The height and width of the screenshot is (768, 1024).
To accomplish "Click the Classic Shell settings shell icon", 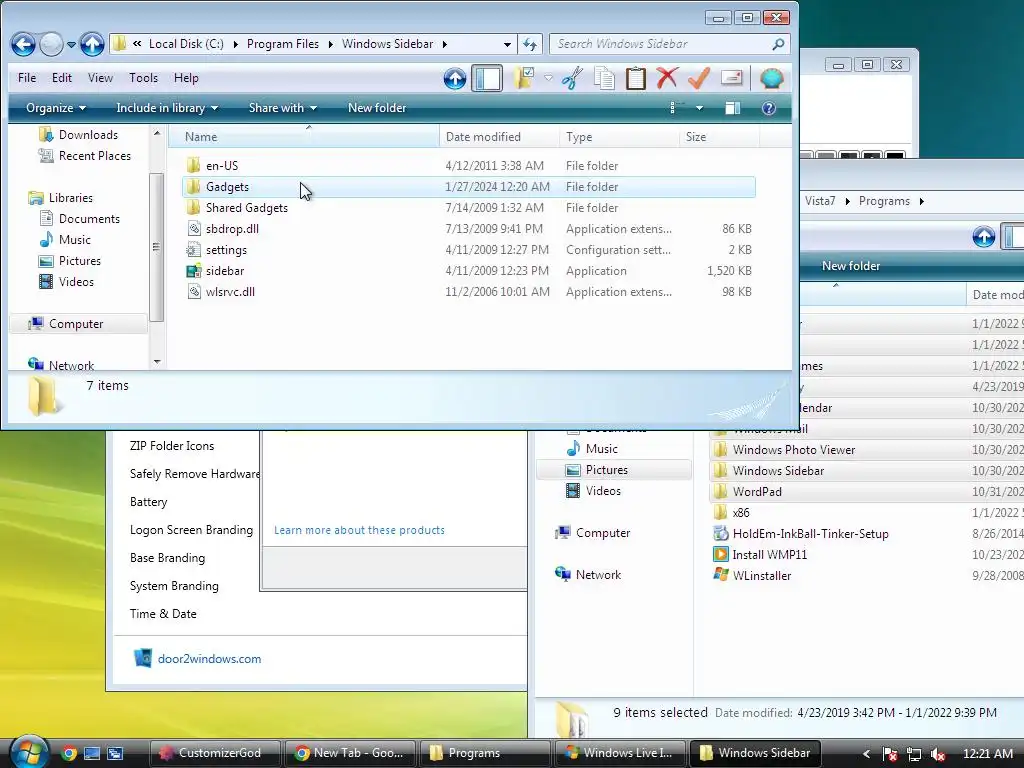I will pos(771,78).
